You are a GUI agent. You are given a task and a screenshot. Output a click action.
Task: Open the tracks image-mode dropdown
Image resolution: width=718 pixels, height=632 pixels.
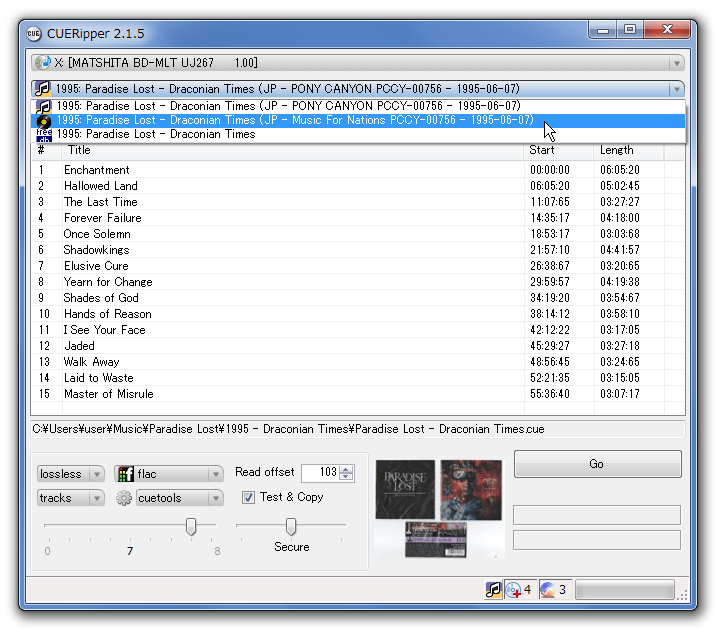(x=71, y=498)
